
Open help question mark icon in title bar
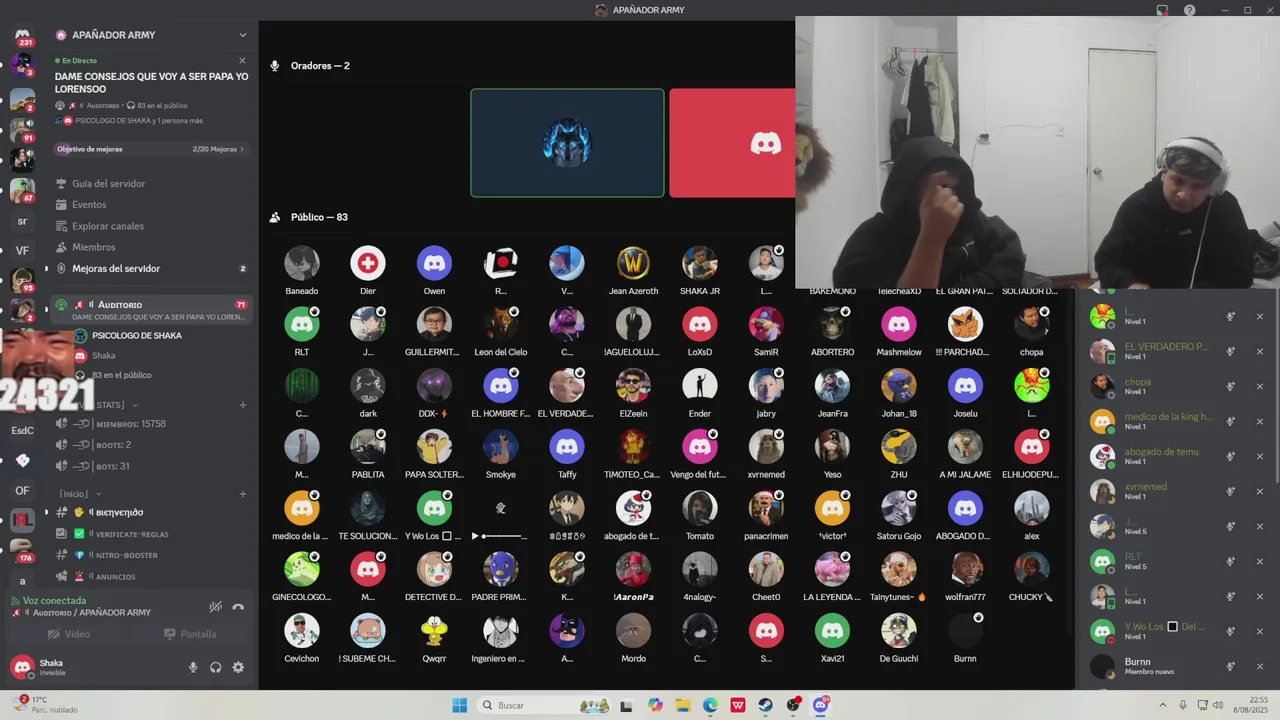click(1189, 10)
